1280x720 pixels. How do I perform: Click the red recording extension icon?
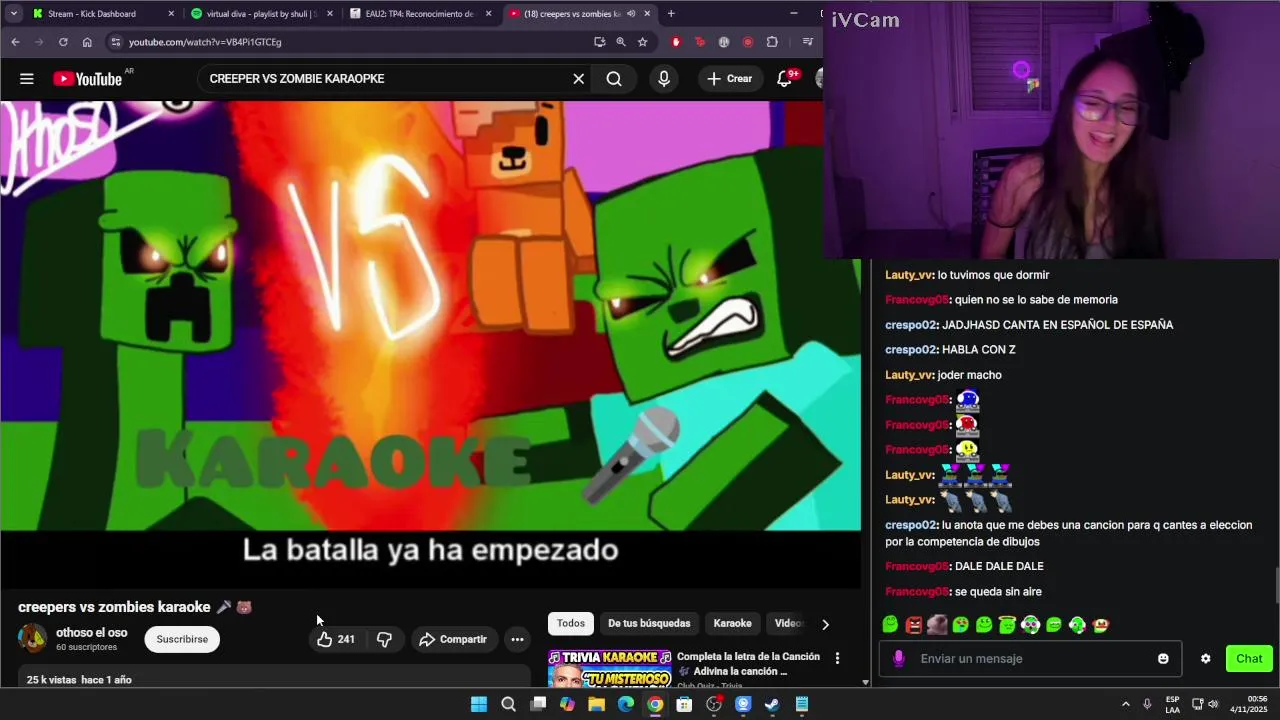(747, 42)
